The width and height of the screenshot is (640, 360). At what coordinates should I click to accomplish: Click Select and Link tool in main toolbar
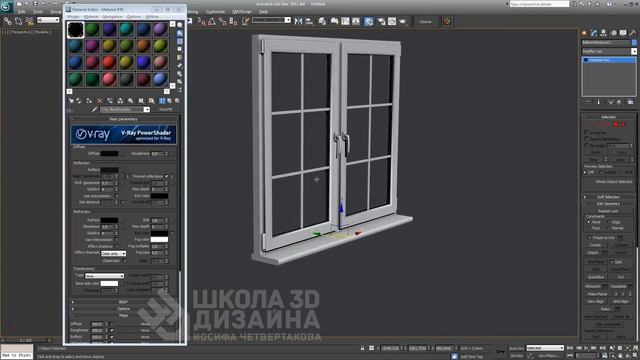7,21
